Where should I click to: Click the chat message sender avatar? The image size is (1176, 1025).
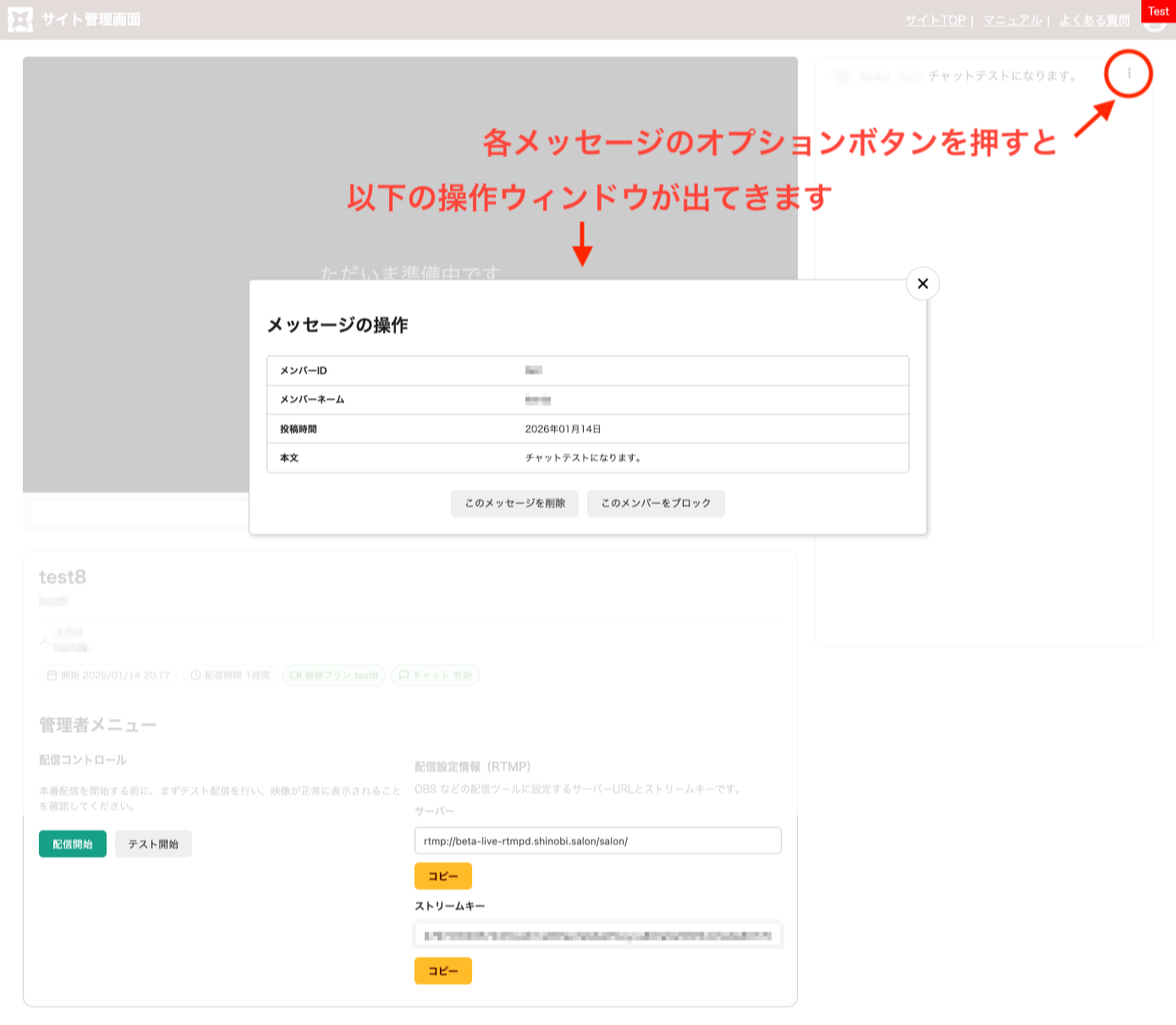tap(842, 76)
